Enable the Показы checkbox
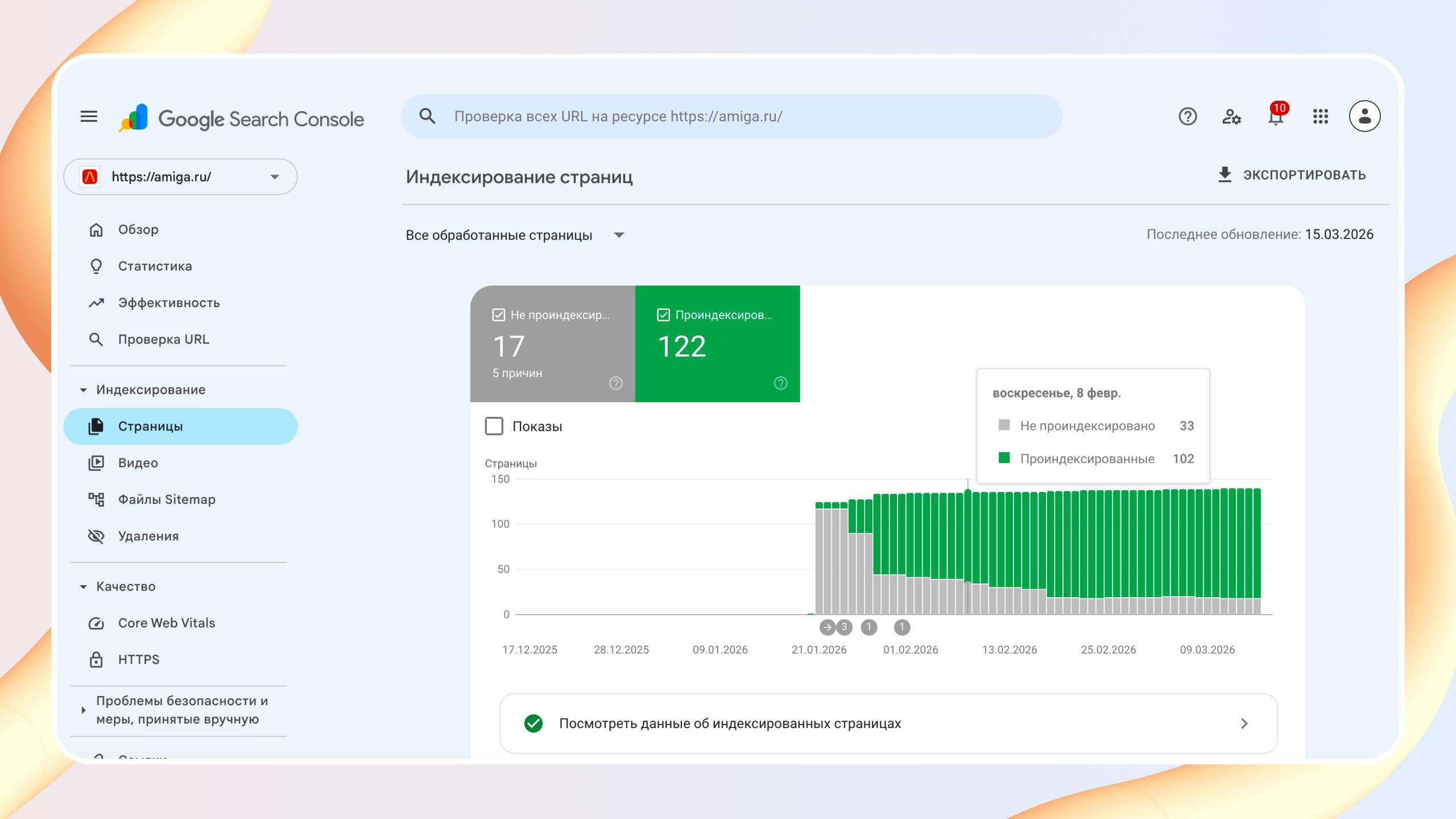1456x819 pixels. [494, 426]
